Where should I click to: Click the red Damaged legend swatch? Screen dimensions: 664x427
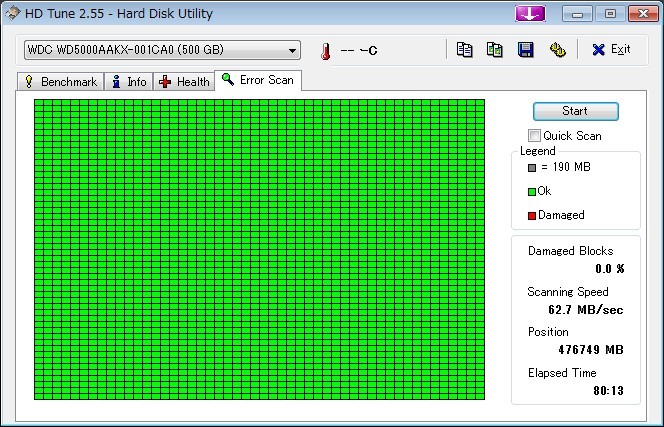(532, 216)
